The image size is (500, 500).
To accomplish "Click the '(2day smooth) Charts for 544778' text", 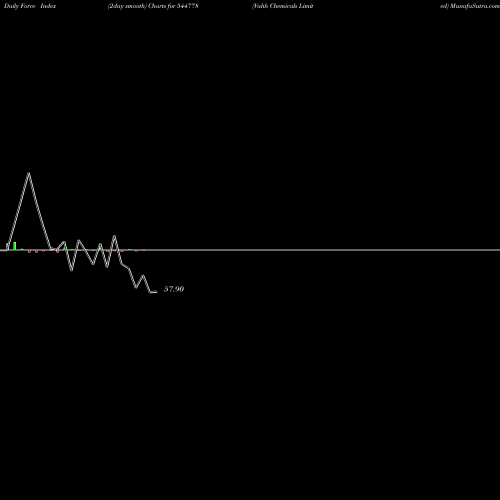I will click(x=153, y=6).
